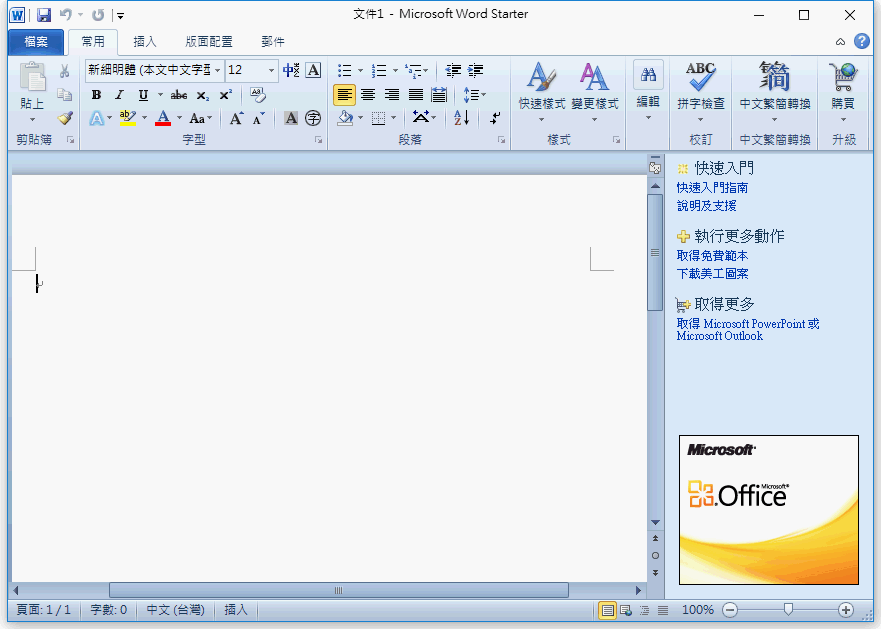This screenshot has width=881, height=629.
Task: Open the font size dropdown
Action: [271, 70]
